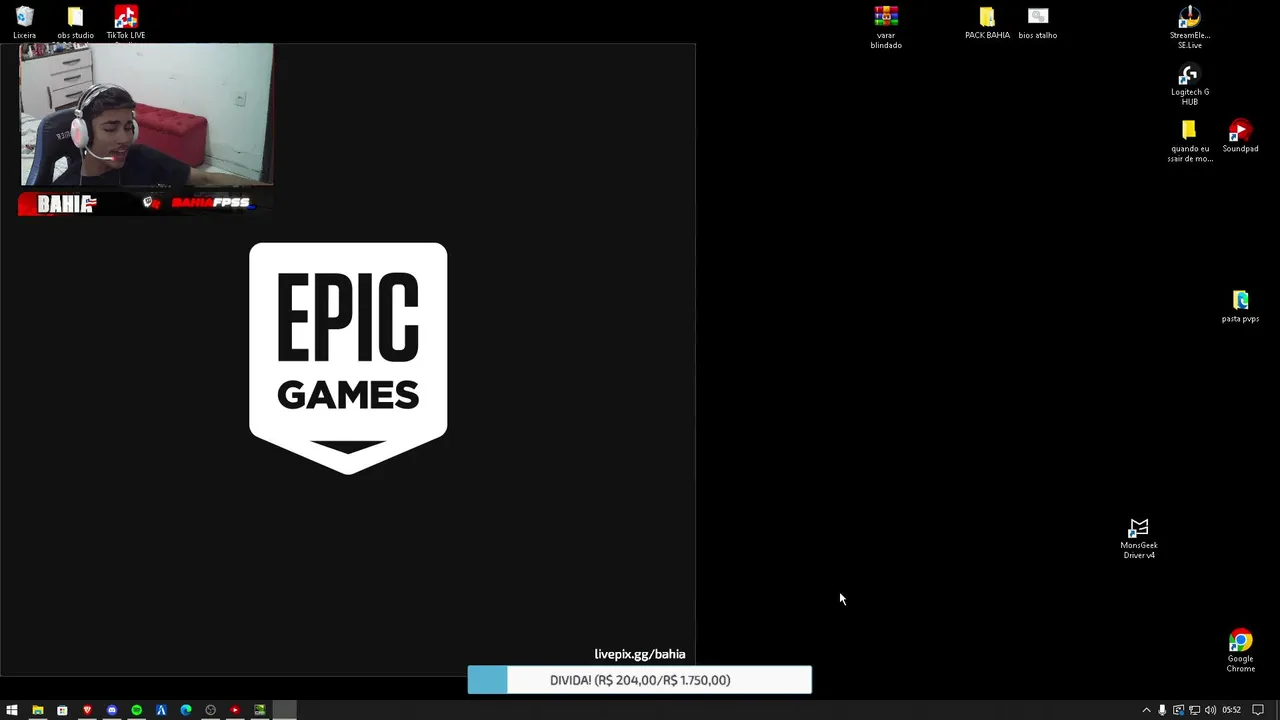Screen dimensions: 1280x720
Task: Click the microphone tray icon
Action: pyautogui.click(x=1162, y=710)
